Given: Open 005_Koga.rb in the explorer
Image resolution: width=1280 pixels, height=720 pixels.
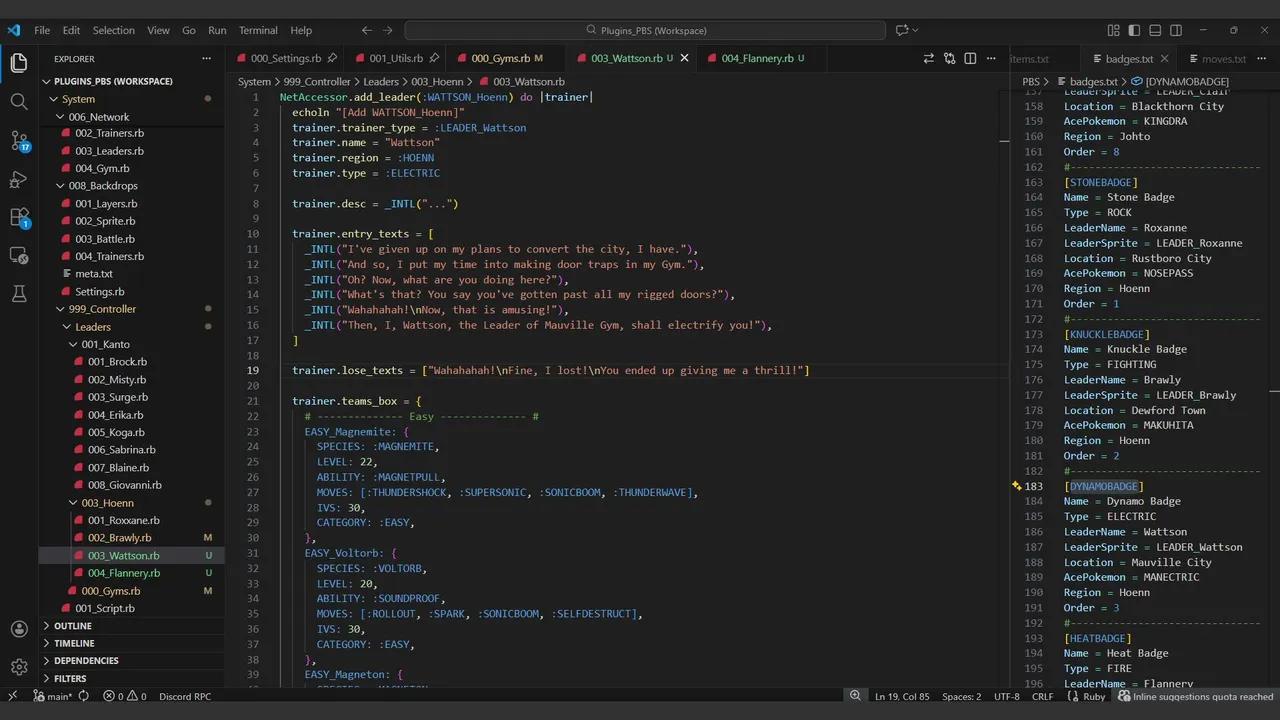Looking at the screenshot, I should [x=115, y=432].
